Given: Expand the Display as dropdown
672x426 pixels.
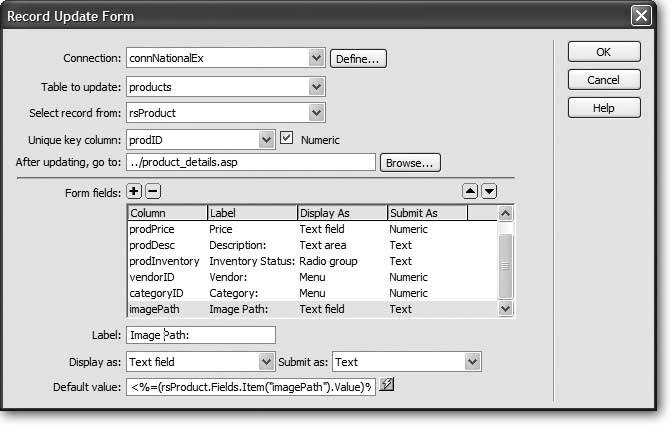Looking at the screenshot, I should coord(266,361).
